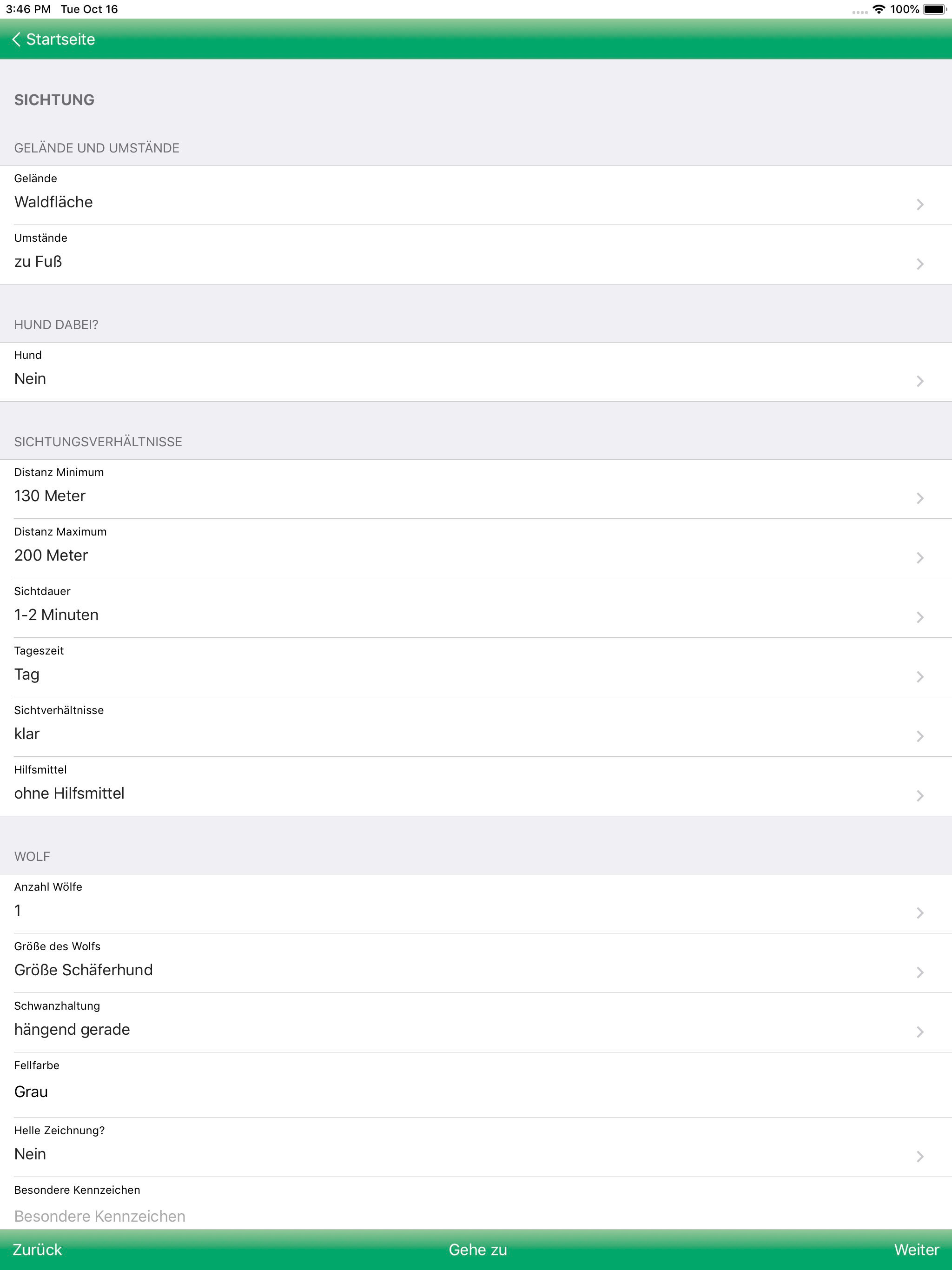The image size is (952, 1270).
Task: Open Gelände chevron for Waldfläche
Action: (920, 205)
